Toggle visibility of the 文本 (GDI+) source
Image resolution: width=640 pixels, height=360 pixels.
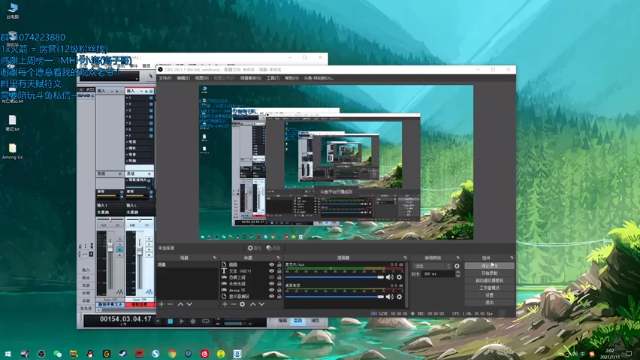point(271,271)
